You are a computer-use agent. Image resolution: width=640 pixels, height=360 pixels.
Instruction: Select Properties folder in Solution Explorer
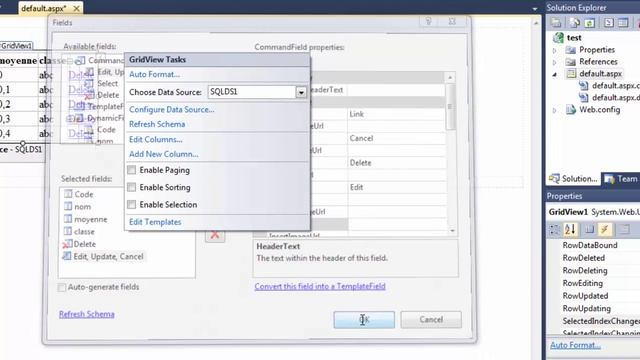pos(597,50)
